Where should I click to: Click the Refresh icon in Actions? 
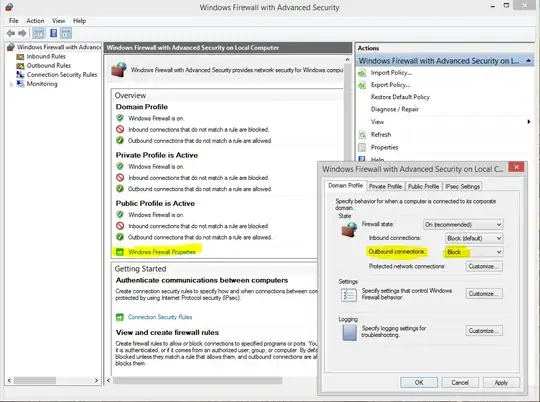pyautogui.click(x=362, y=135)
